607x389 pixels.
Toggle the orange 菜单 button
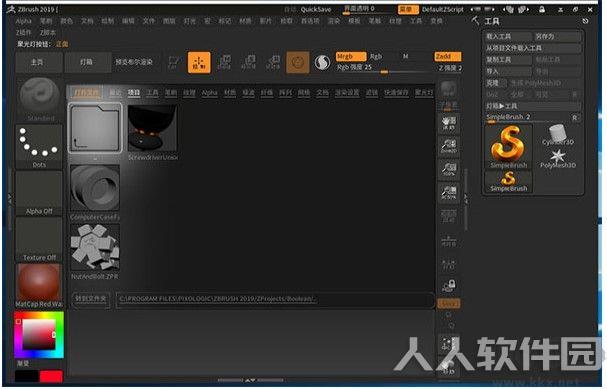(408, 9)
